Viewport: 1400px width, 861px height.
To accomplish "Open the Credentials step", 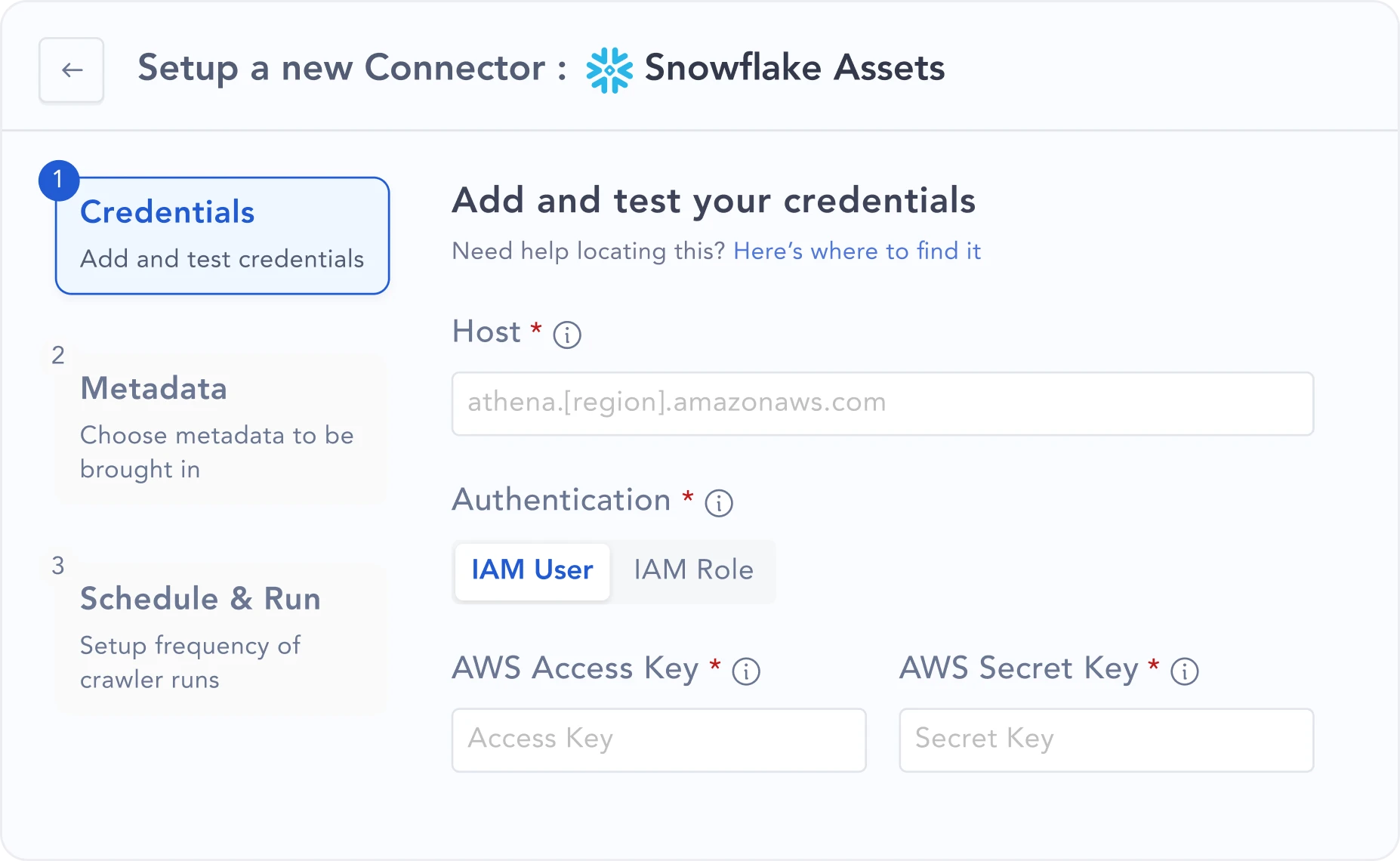I will 222,236.
